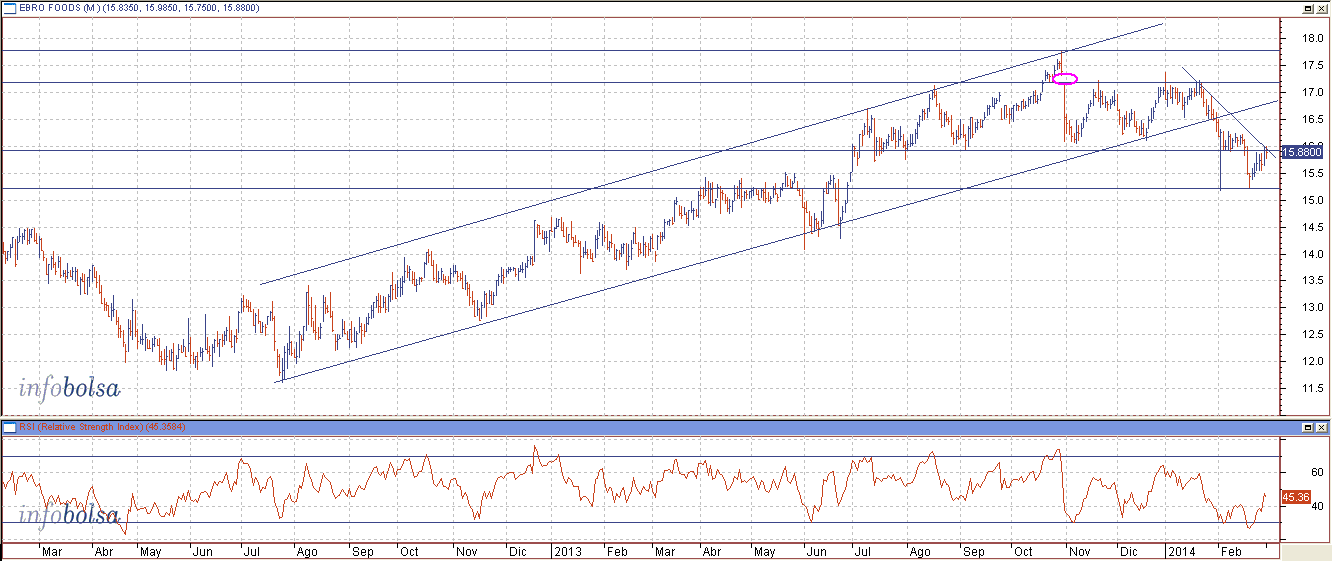Viewport: 1332px width, 561px height.
Task: Click the Feb label following 2013
Action: coord(617,551)
